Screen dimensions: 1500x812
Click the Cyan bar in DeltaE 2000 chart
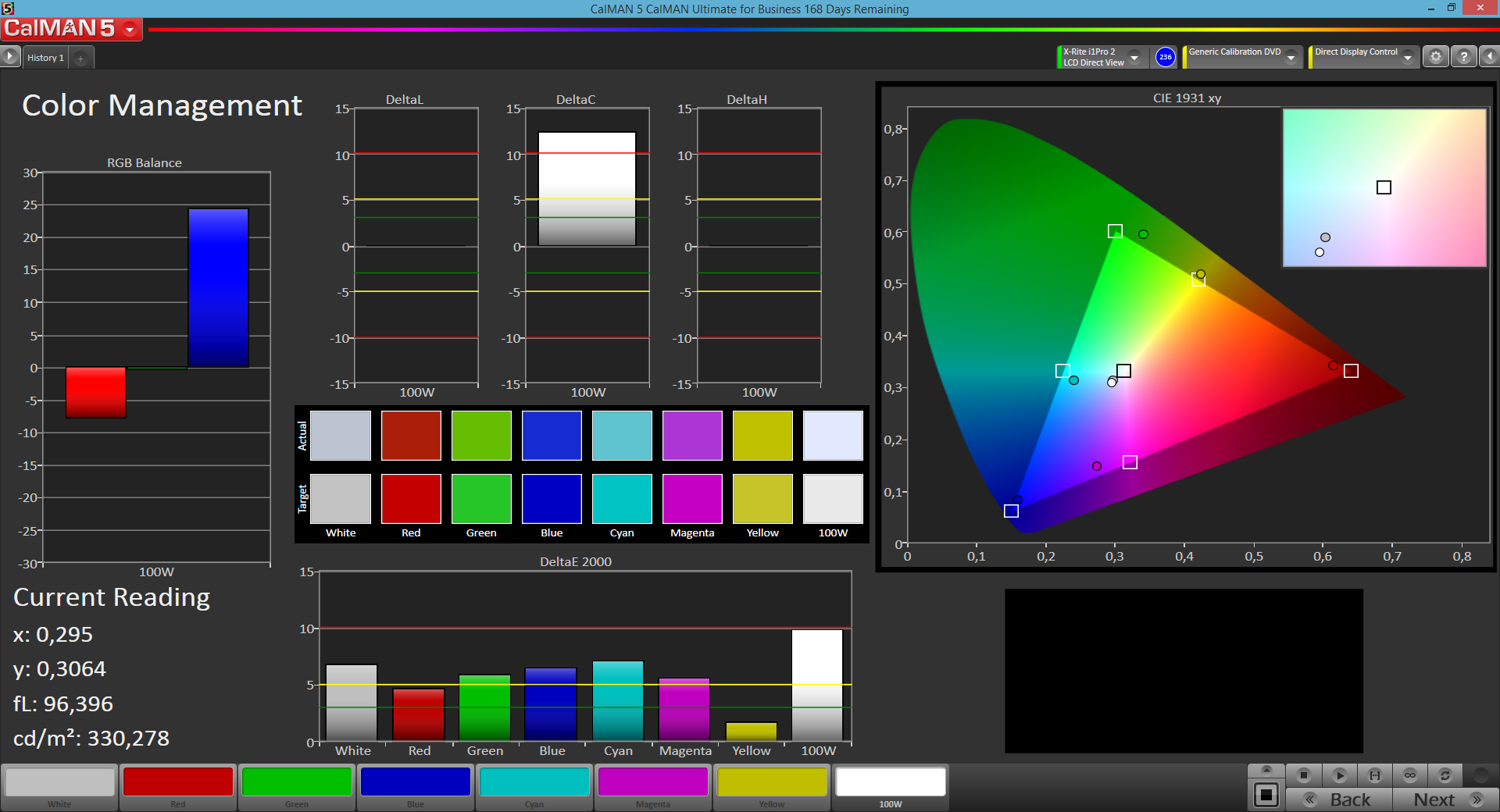618,701
